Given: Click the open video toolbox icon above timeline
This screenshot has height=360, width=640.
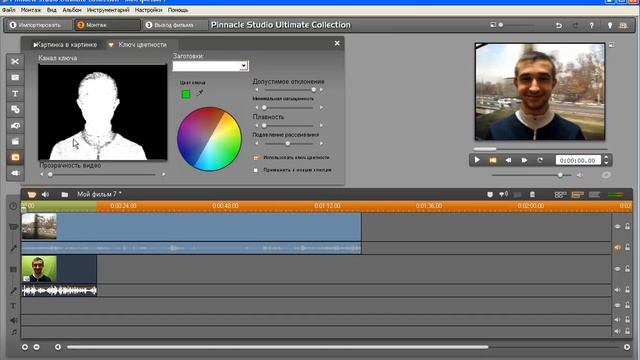Looking at the screenshot, I should (32, 194).
